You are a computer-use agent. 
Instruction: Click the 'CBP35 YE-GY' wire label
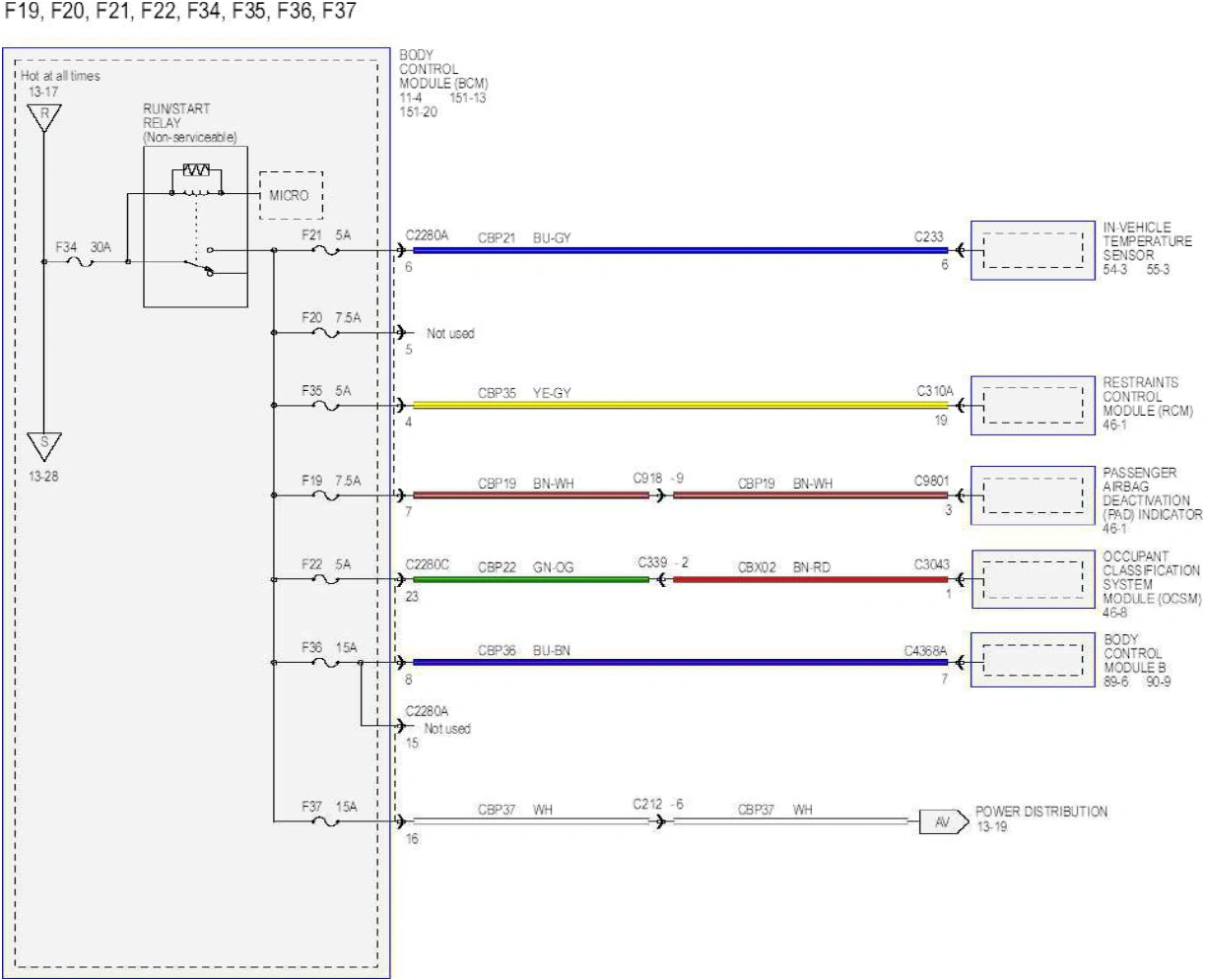524,393
